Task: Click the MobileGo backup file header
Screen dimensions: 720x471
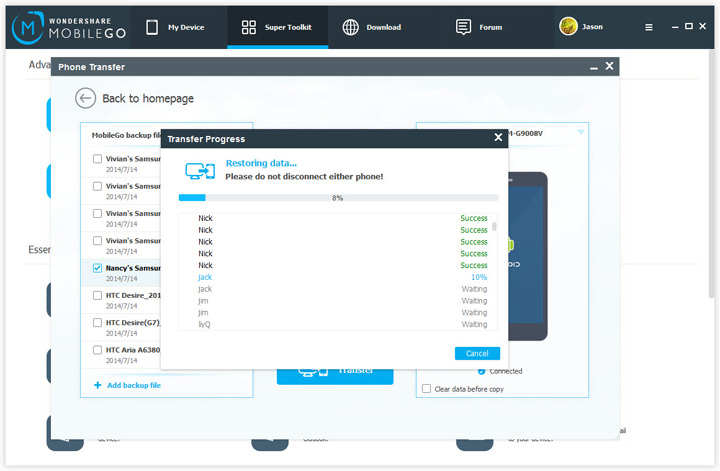Action: tap(126, 135)
